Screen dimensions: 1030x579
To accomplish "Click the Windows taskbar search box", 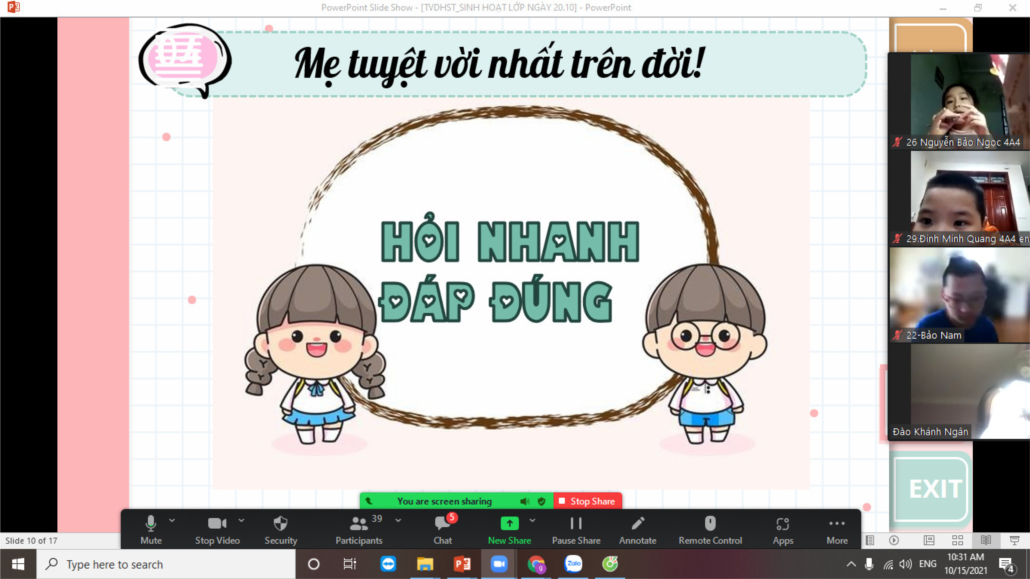I will point(165,564).
